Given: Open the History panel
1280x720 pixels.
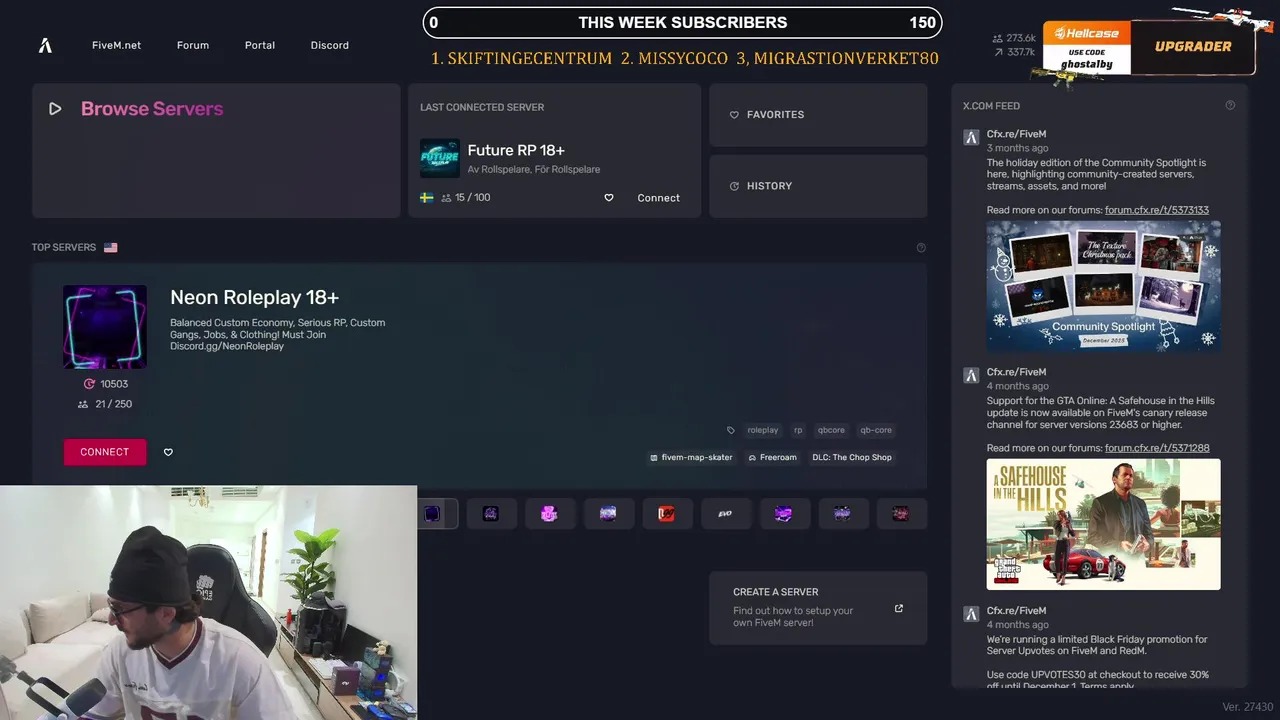Looking at the screenshot, I should pyautogui.click(x=818, y=186).
